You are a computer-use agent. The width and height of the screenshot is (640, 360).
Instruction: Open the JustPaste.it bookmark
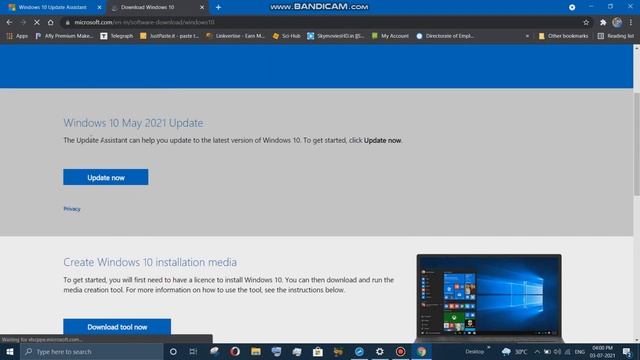pos(169,36)
